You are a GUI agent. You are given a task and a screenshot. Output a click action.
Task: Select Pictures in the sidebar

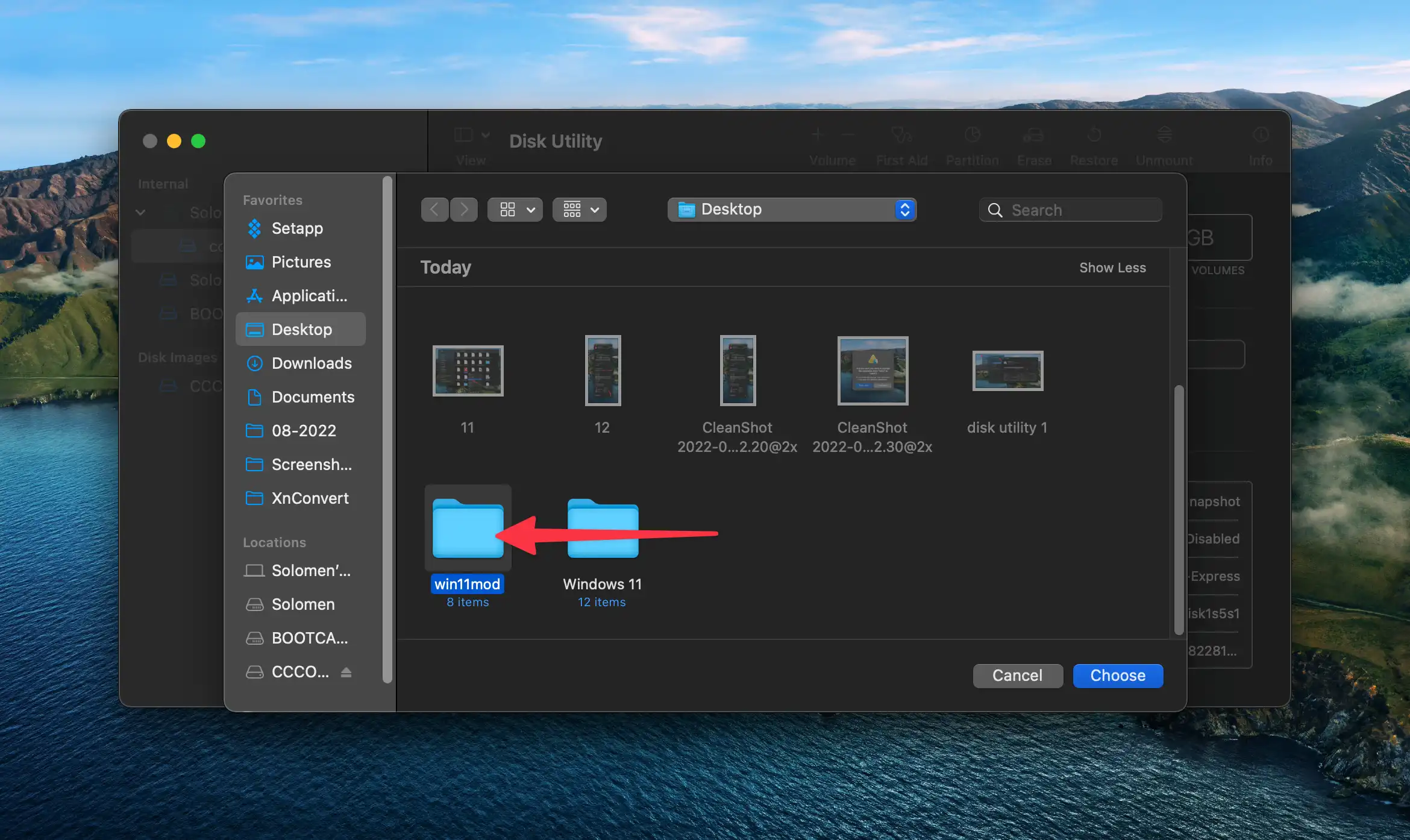[301, 262]
